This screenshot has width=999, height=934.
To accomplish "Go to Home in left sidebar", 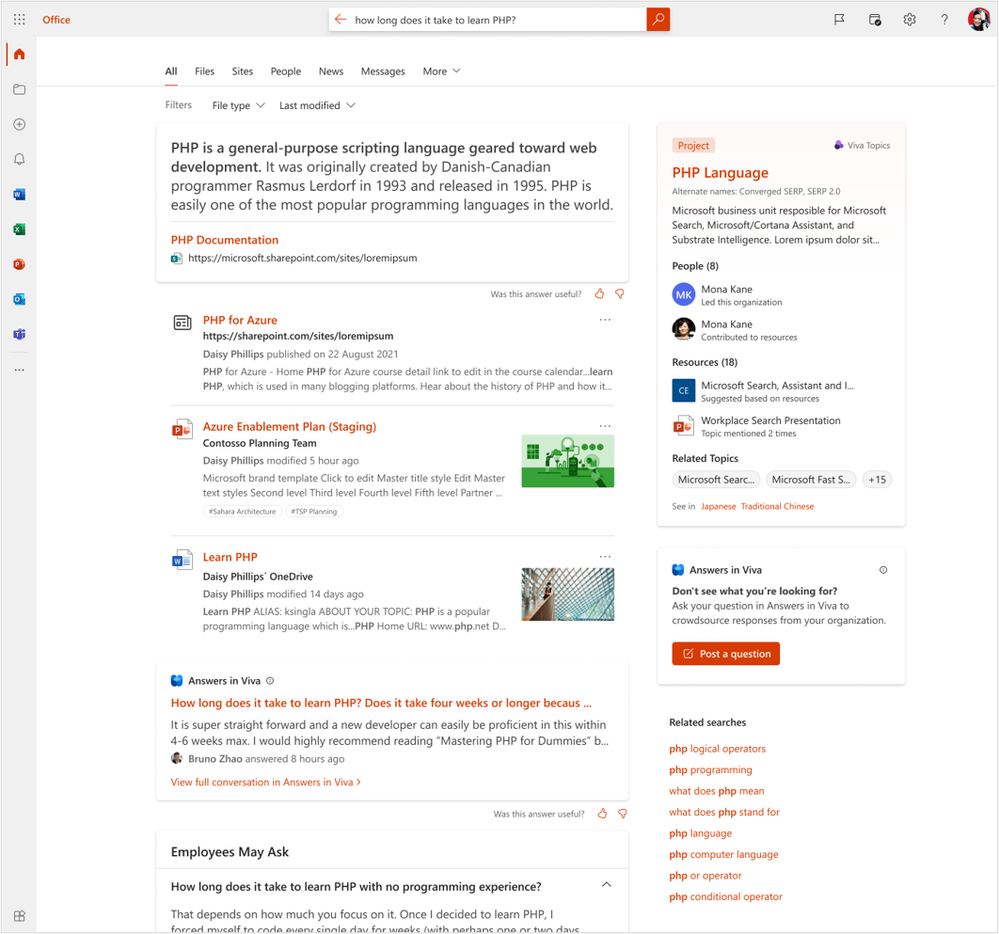I will 19,54.
